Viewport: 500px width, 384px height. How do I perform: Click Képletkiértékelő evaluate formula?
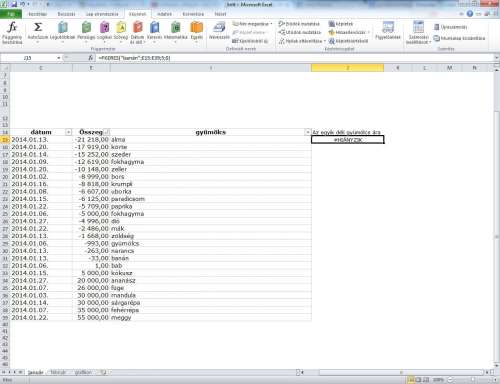(348, 41)
